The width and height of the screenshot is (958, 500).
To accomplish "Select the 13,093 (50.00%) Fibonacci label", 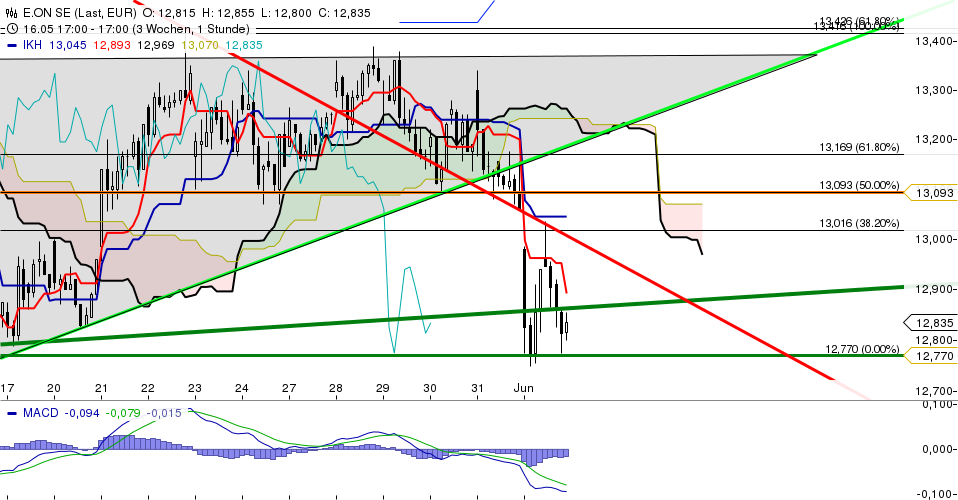I will [x=859, y=185].
